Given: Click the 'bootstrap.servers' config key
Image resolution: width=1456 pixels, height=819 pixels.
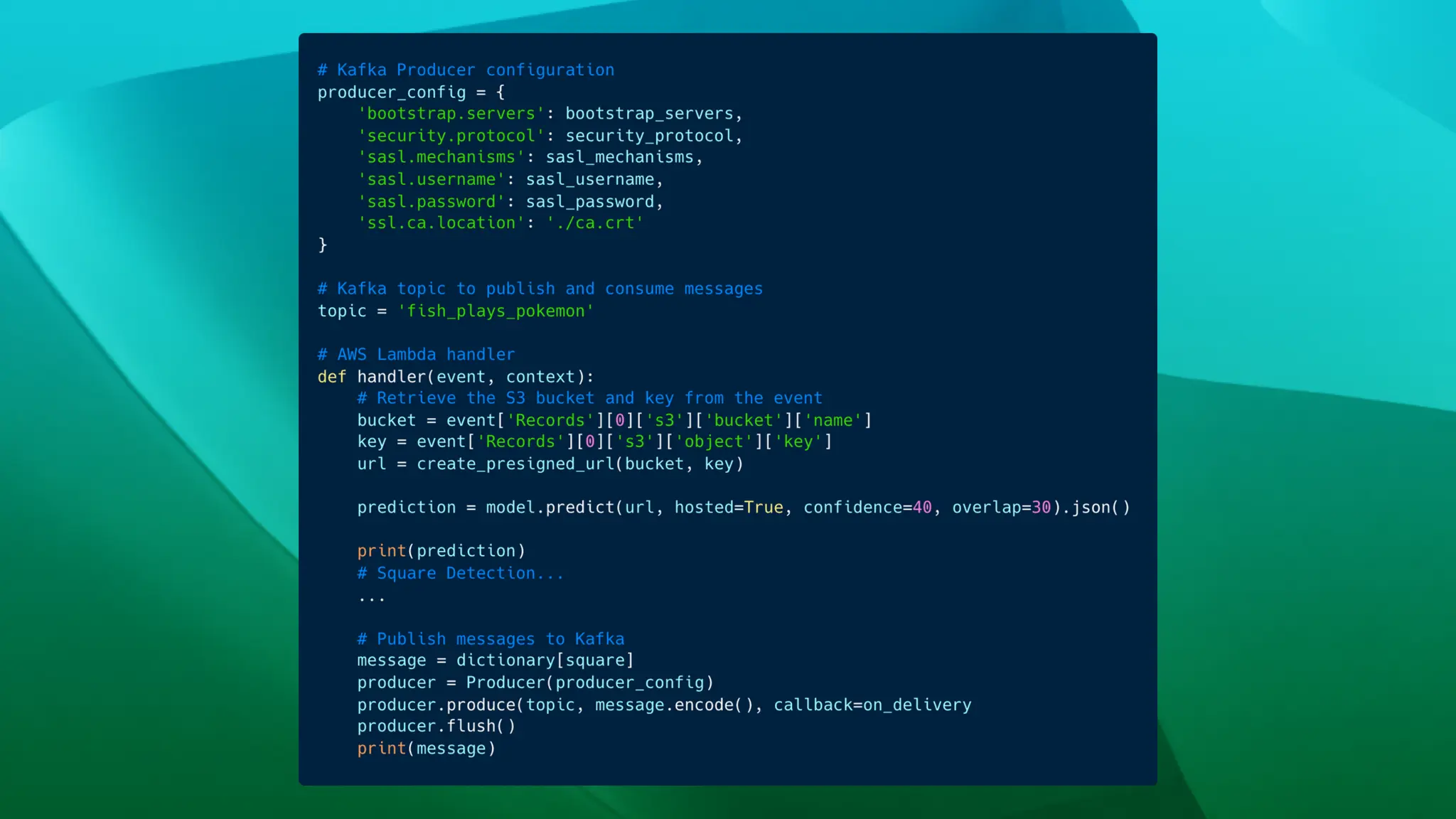Looking at the screenshot, I should point(451,114).
